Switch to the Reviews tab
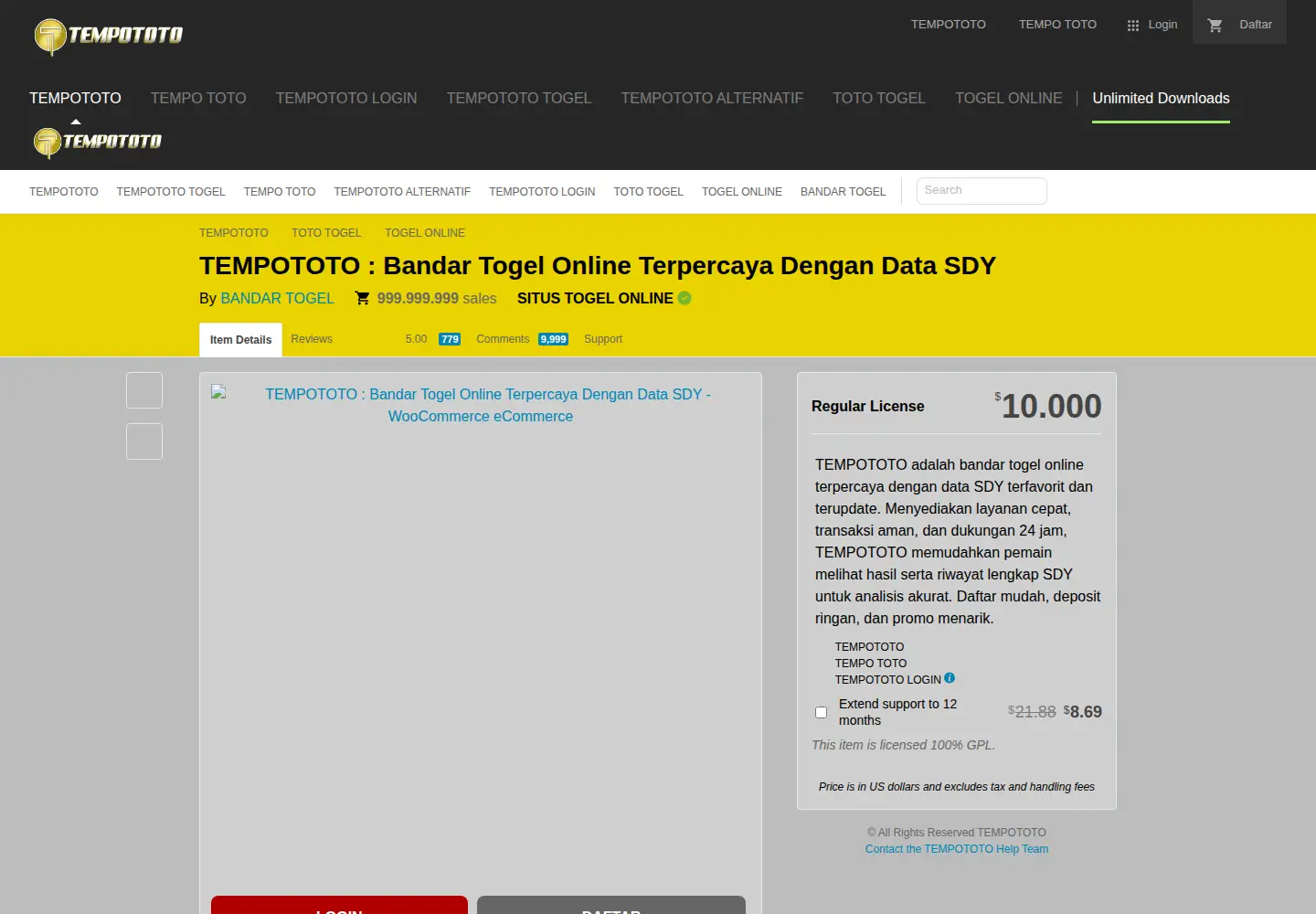The width and height of the screenshot is (1316, 914). click(312, 339)
